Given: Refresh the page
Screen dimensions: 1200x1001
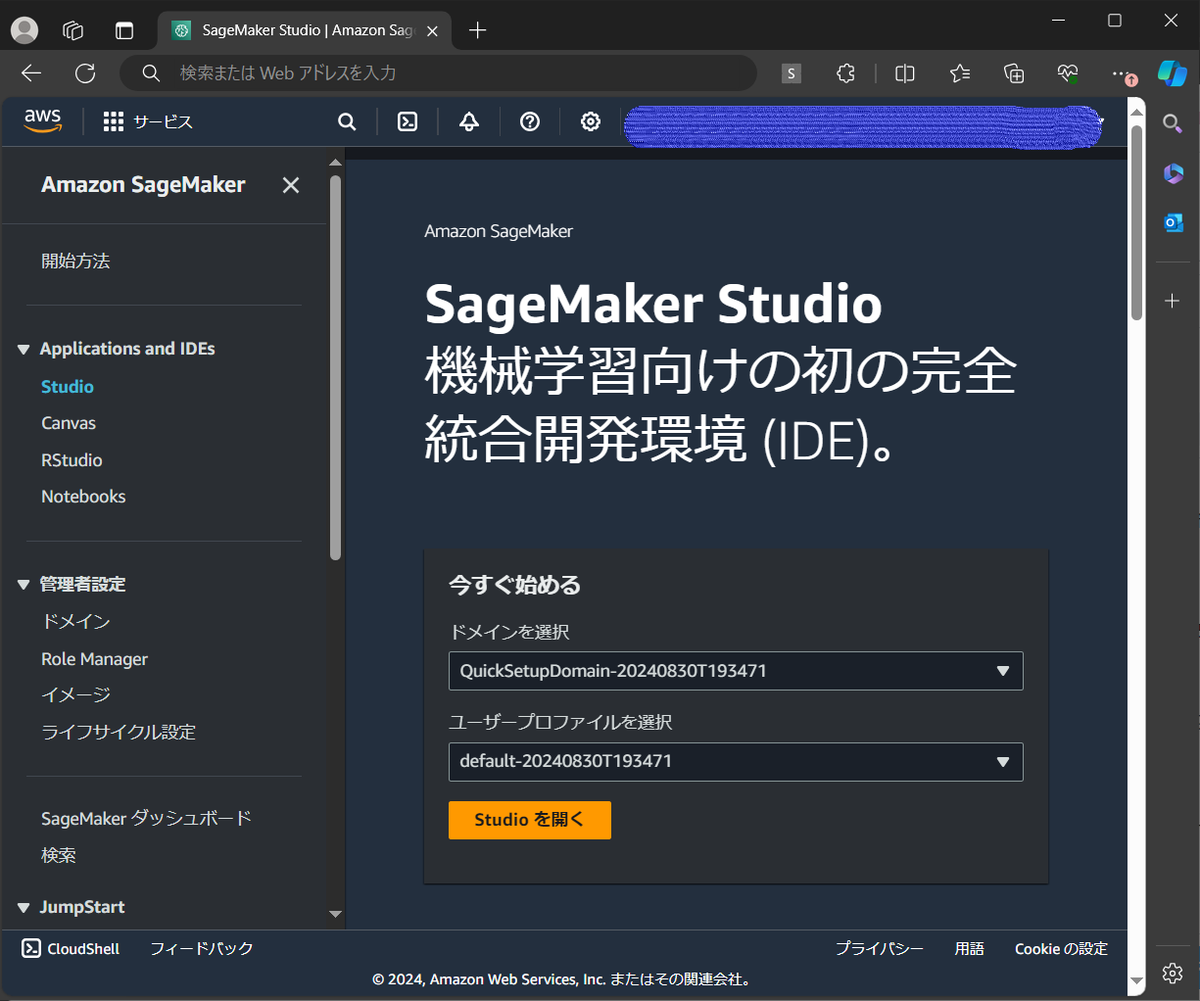Looking at the screenshot, I should pos(86,73).
